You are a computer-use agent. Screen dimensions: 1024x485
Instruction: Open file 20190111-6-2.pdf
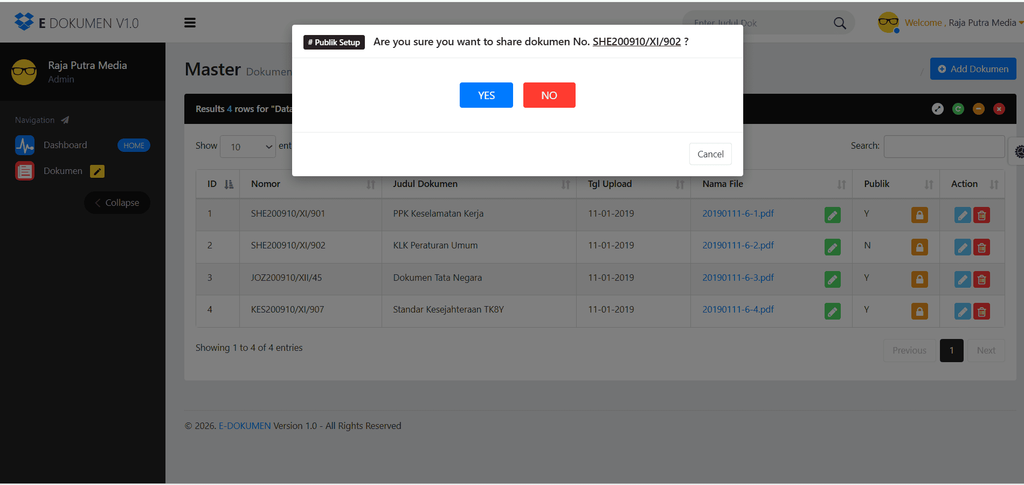[738, 245]
